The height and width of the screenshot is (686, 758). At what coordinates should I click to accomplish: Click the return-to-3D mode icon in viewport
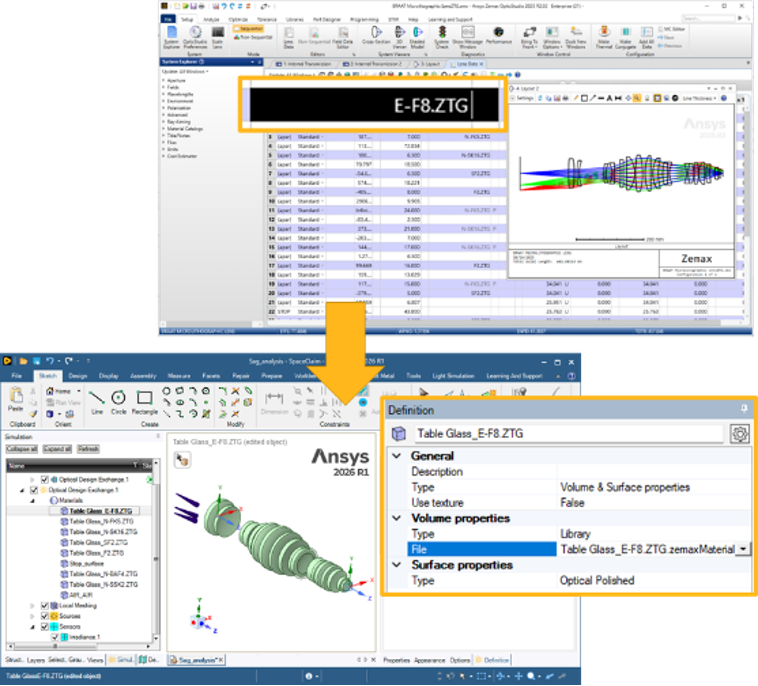tap(182, 460)
